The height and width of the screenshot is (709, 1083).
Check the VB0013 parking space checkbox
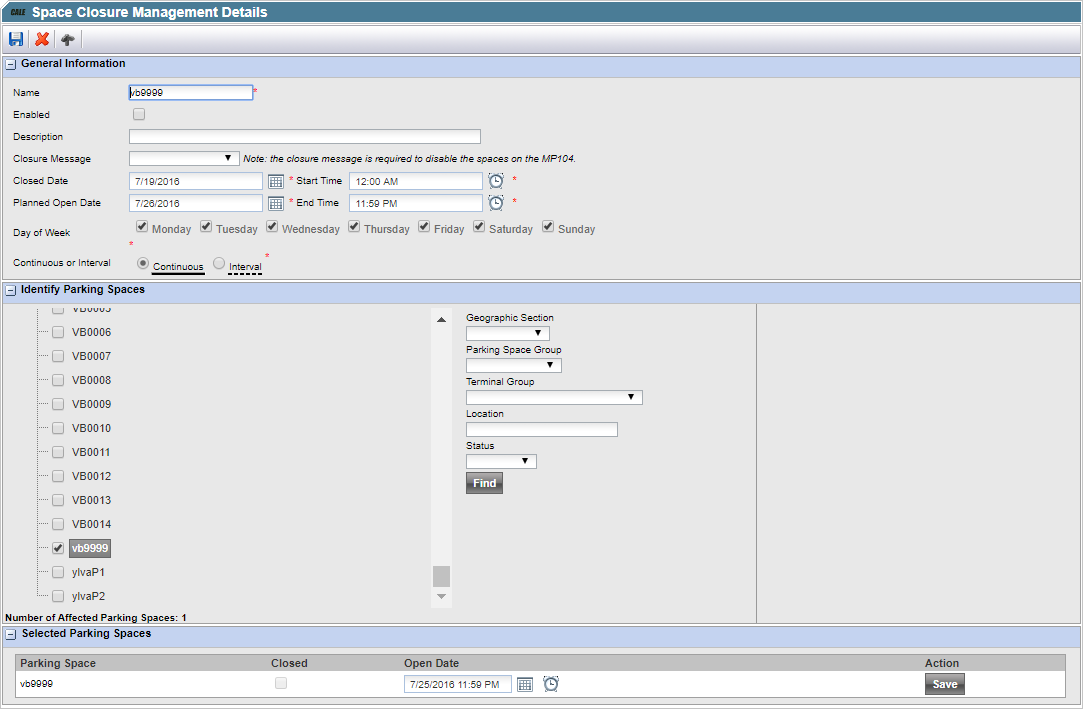(58, 500)
